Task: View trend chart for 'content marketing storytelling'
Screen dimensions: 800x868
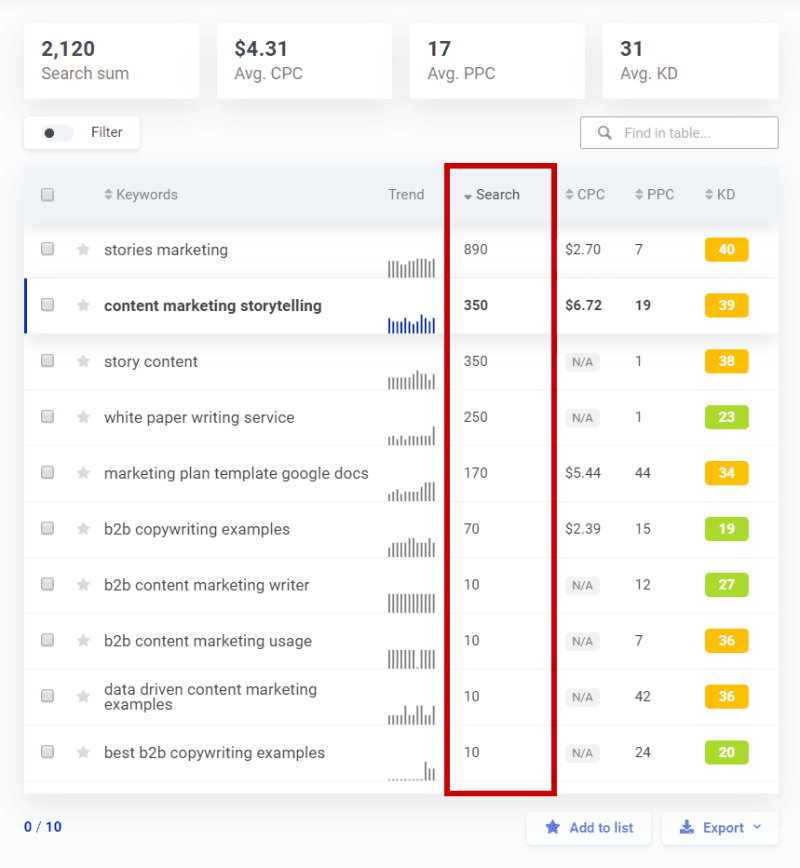Action: click(x=411, y=323)
